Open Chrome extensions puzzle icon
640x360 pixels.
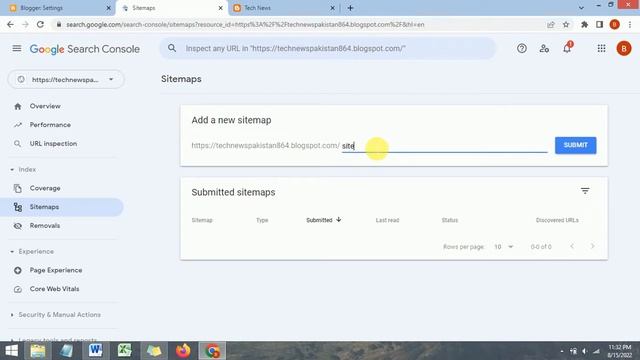click(x=584, y=24)
